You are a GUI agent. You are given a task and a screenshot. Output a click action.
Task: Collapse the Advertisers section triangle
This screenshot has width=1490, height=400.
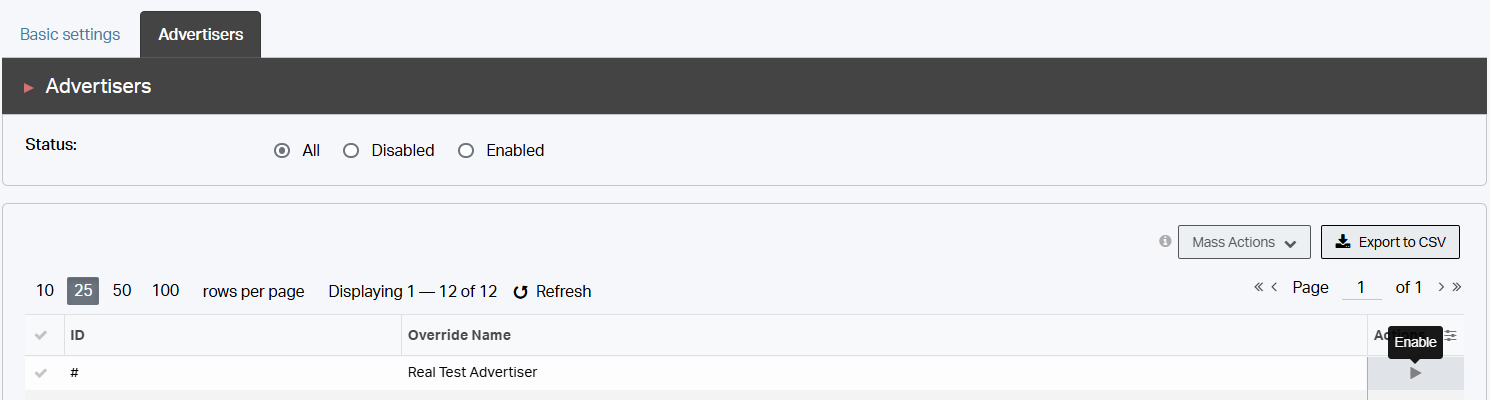29,87
